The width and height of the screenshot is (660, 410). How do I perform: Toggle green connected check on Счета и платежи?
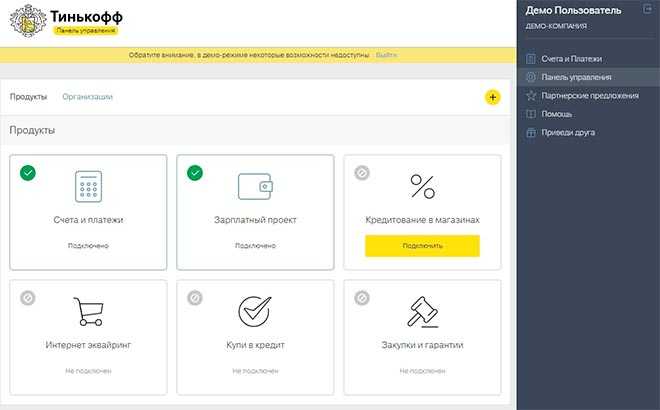tap(28, 173)
